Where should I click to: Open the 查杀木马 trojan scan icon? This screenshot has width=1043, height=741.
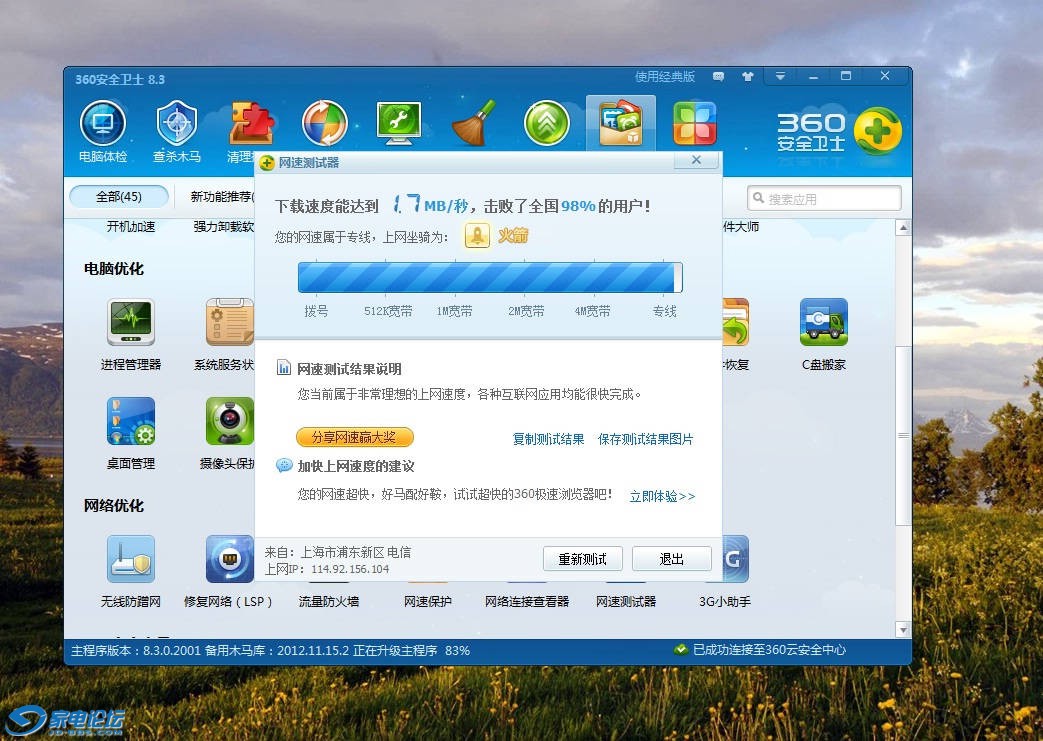177,124
